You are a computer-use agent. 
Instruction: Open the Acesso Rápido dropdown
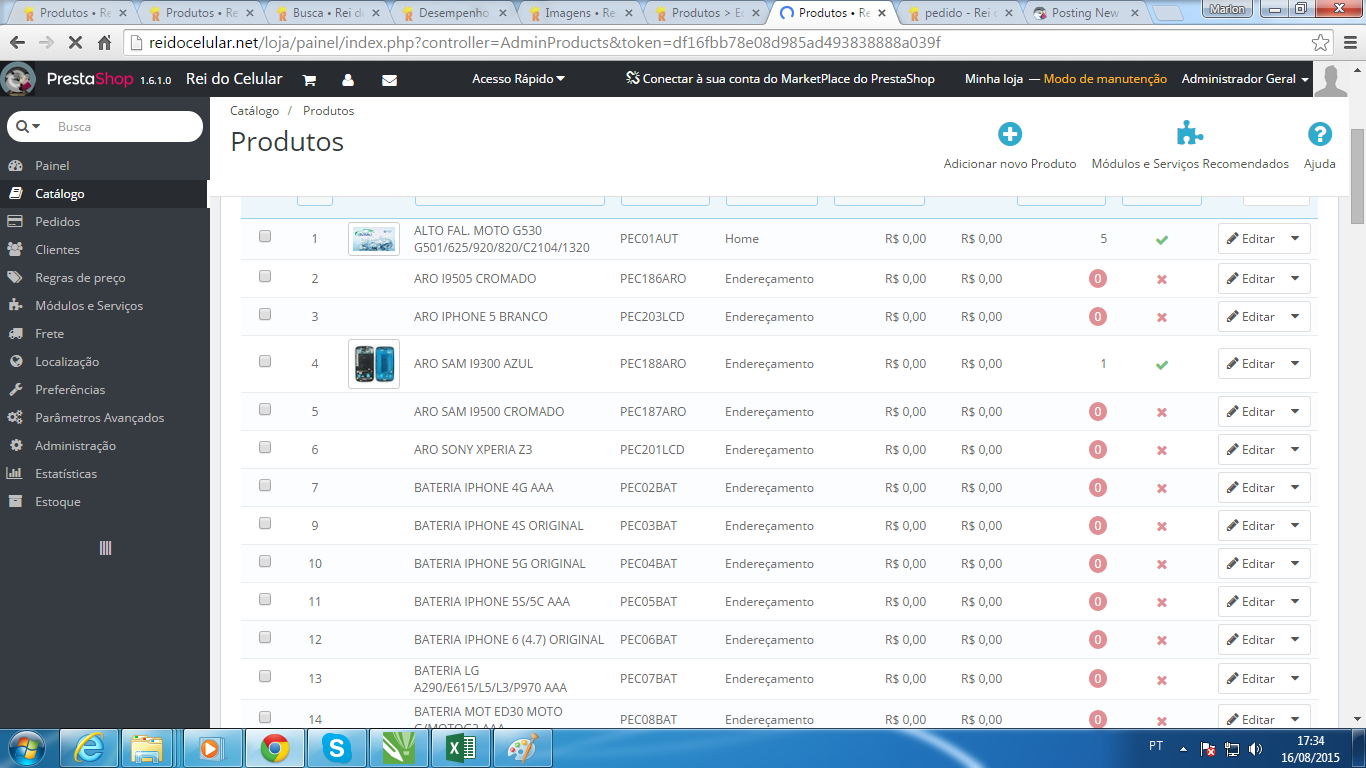(x=518, y=79)
